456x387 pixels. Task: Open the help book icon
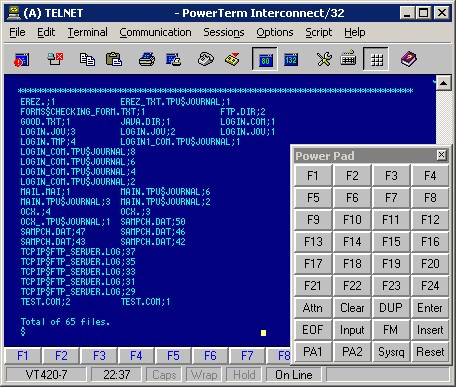408,60
